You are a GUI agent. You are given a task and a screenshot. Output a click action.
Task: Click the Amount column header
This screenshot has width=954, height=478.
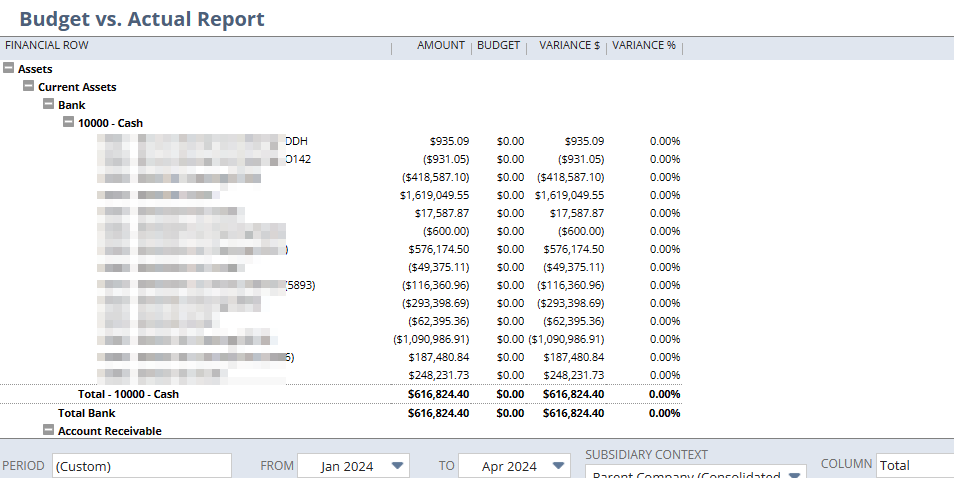(x=440, y=45)
